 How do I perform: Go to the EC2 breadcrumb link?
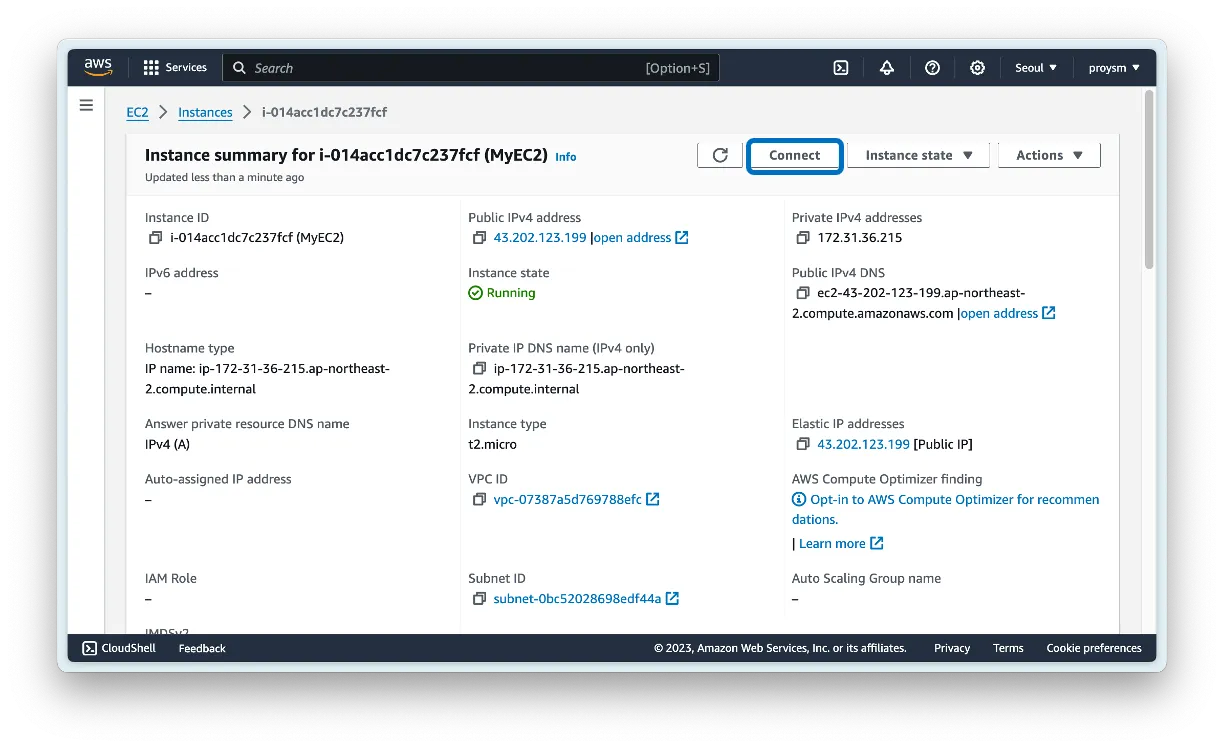click(137, 112)
